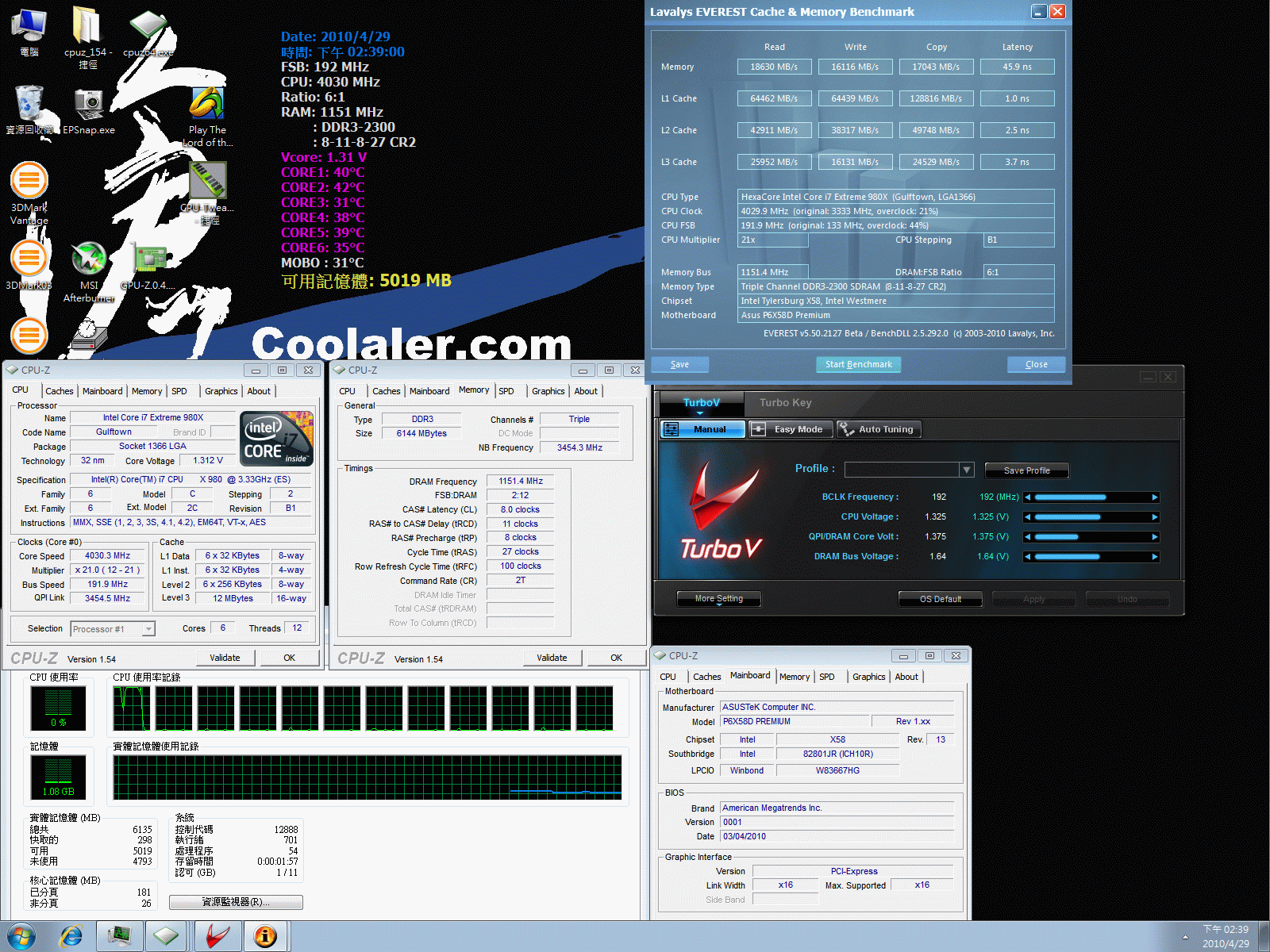
Task: Select the CPU-Z taskbar icon
Action: coord(166,936)
